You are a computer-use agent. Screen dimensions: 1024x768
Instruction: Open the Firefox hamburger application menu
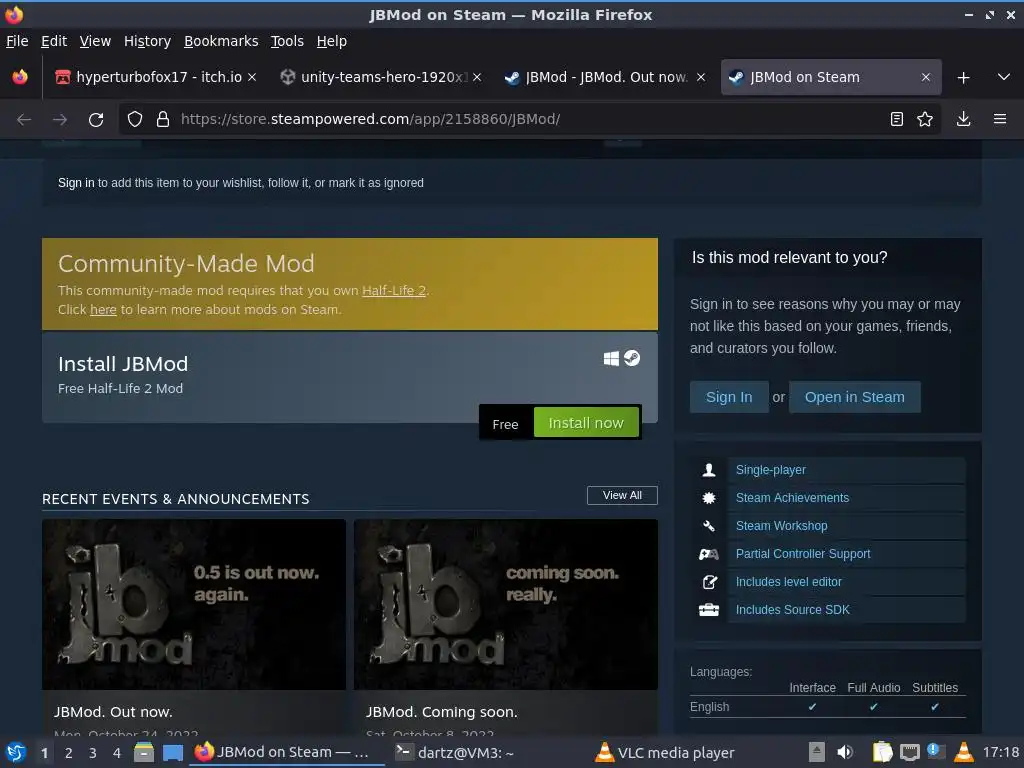(1000, 119)
